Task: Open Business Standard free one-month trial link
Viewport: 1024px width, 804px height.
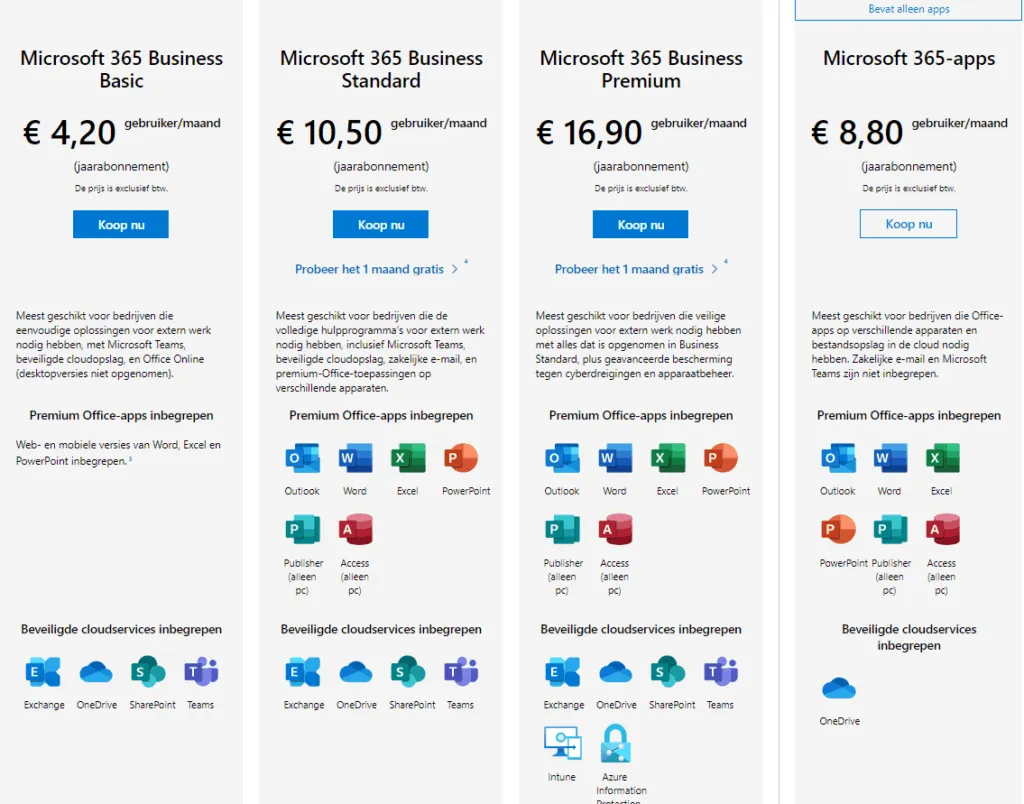Action: point(369,269)
